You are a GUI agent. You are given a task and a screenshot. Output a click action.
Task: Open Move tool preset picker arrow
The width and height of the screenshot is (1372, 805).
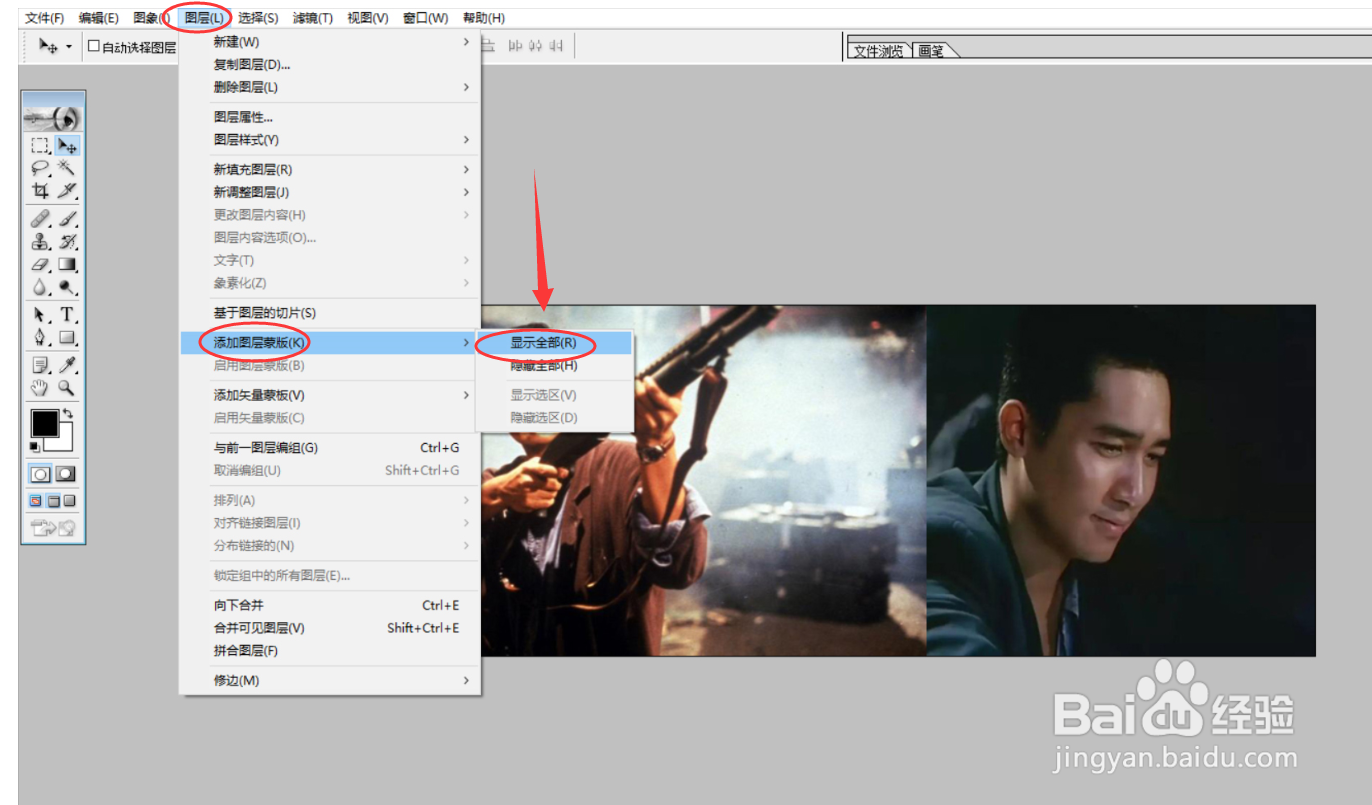click(x=69, y=46)
